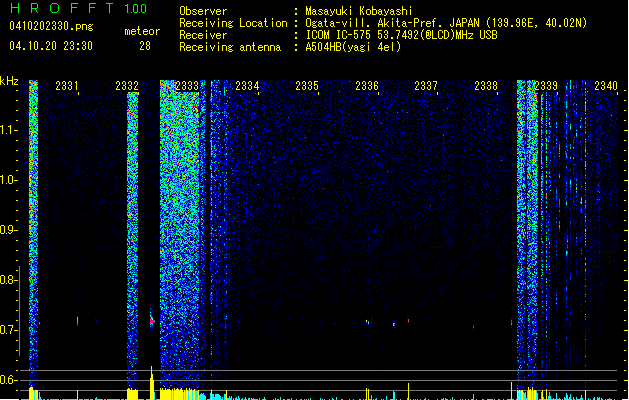Image resolution: width=629 pixels, height=400 pixels.
Task: Click the 2336 time marker
Action: 367,86
